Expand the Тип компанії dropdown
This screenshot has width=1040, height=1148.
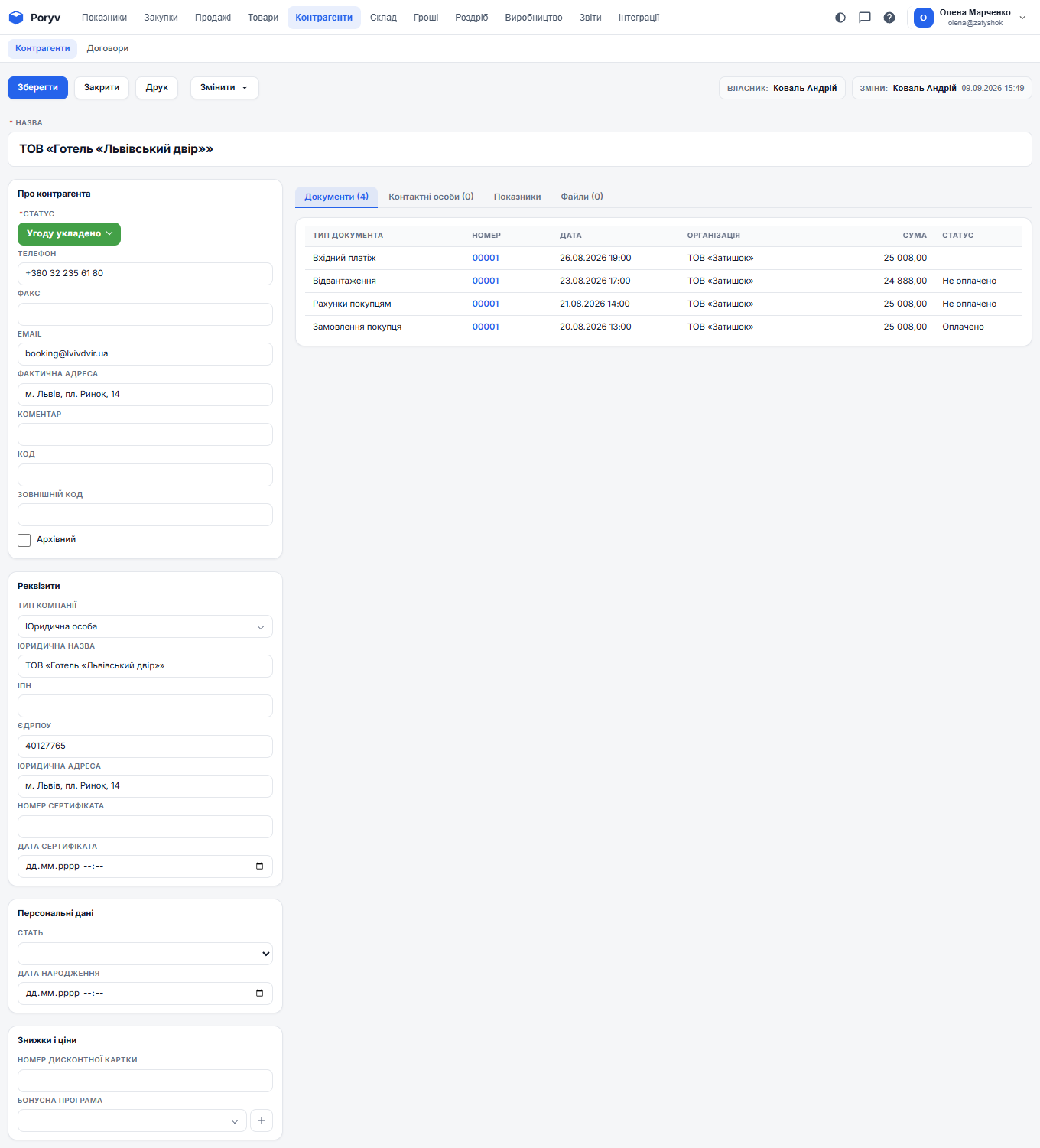point(145,626)
